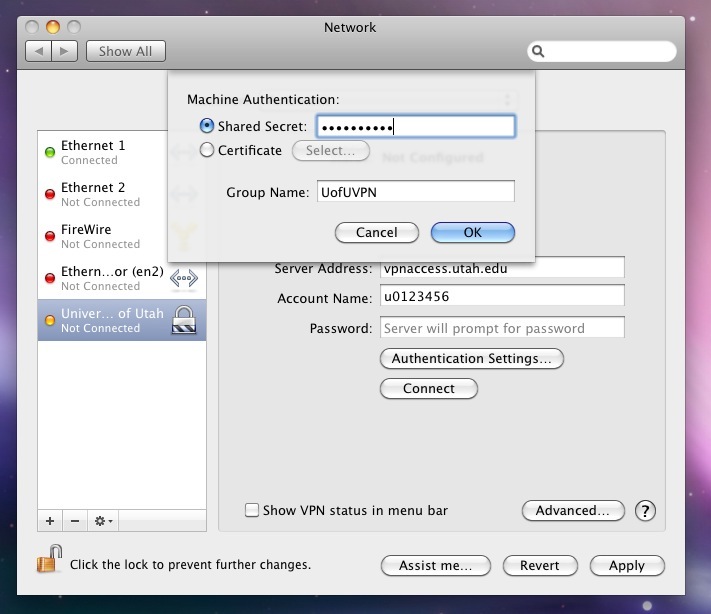Screen dimensions: 711x614
Task: Confirm the sheet with OK
Action: click(473, 233)
